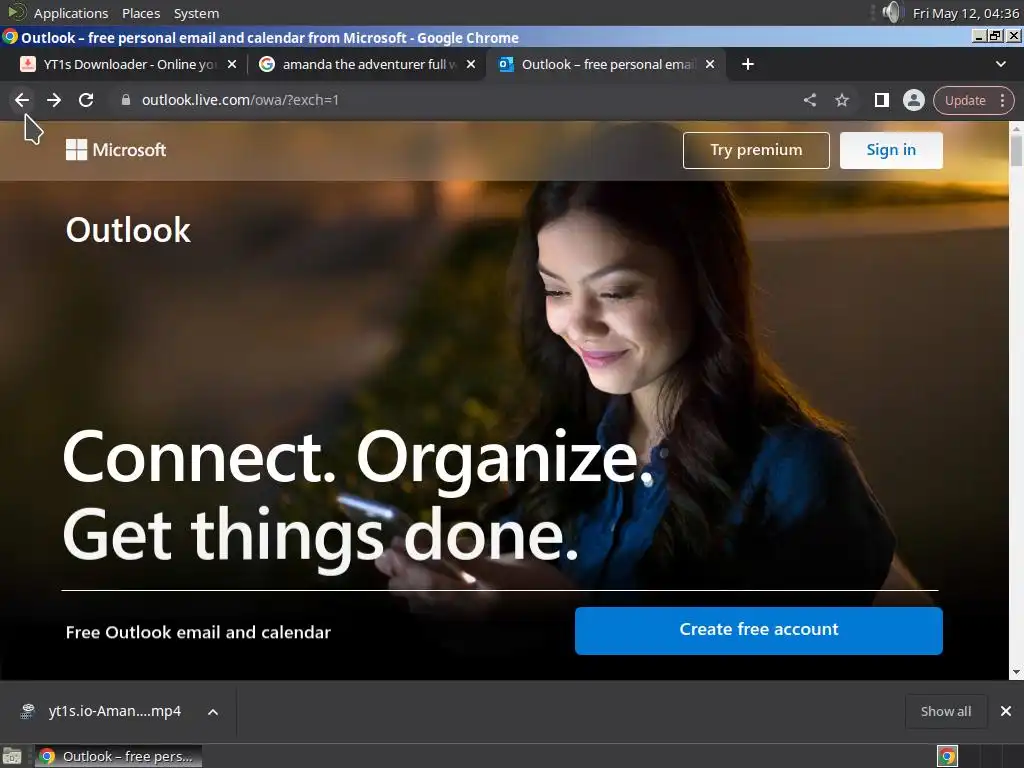Viewport: 1024px width, 768px height.
Task: Click the show desktop icon in bottom panel
Action: coord(12,756)
